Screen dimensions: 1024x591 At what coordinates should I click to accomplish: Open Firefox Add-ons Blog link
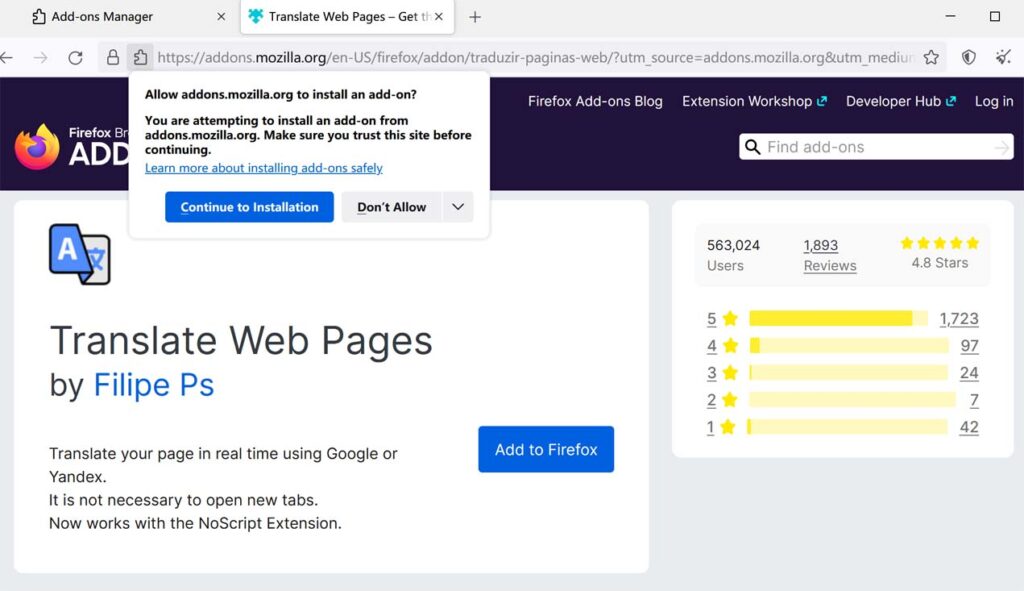[x=595, y=101]
